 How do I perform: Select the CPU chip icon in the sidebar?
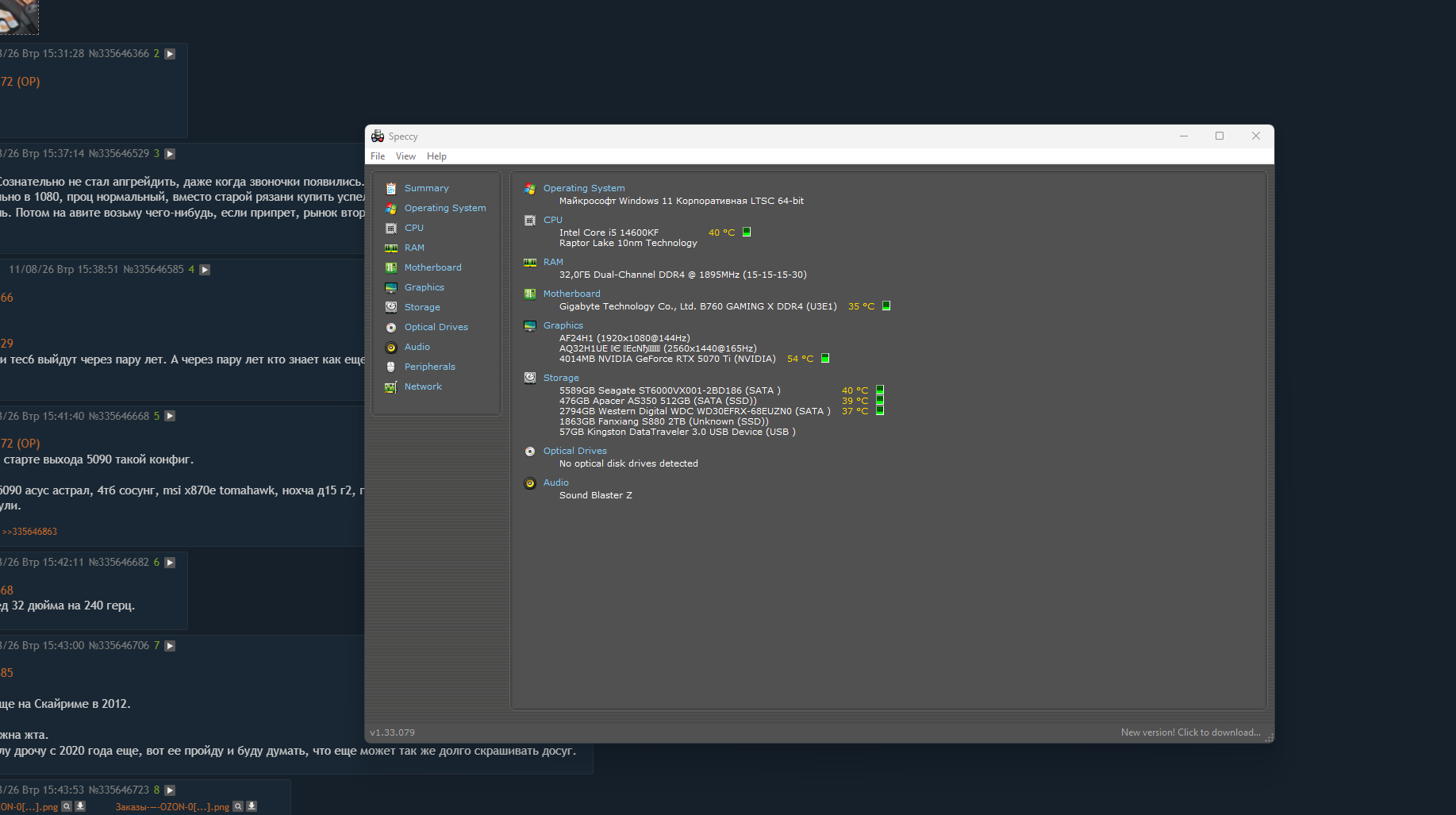[391, 229]
